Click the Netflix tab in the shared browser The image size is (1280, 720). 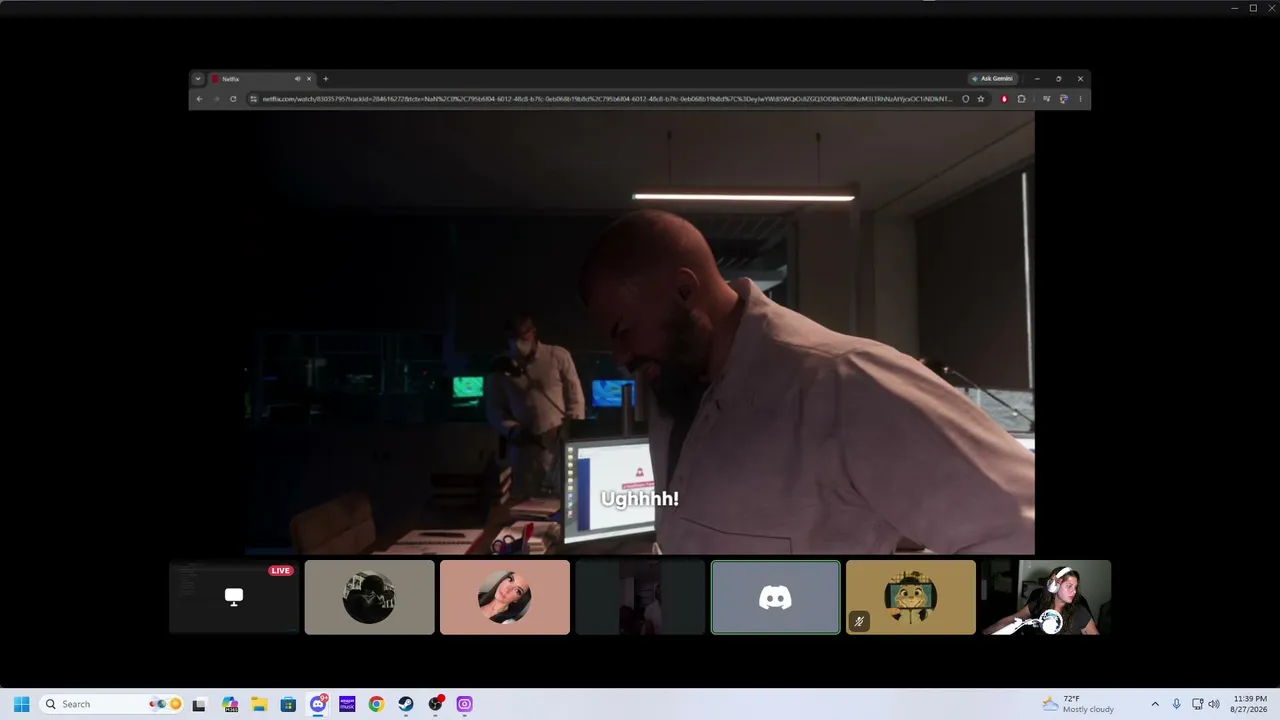click(262, 79)
